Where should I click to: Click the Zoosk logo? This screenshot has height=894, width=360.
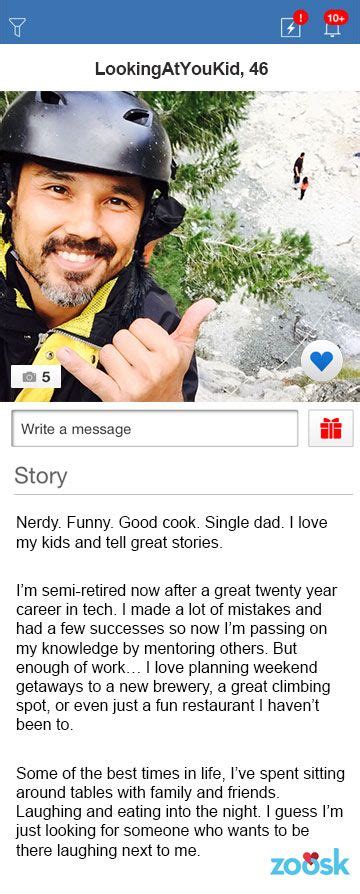310,863
